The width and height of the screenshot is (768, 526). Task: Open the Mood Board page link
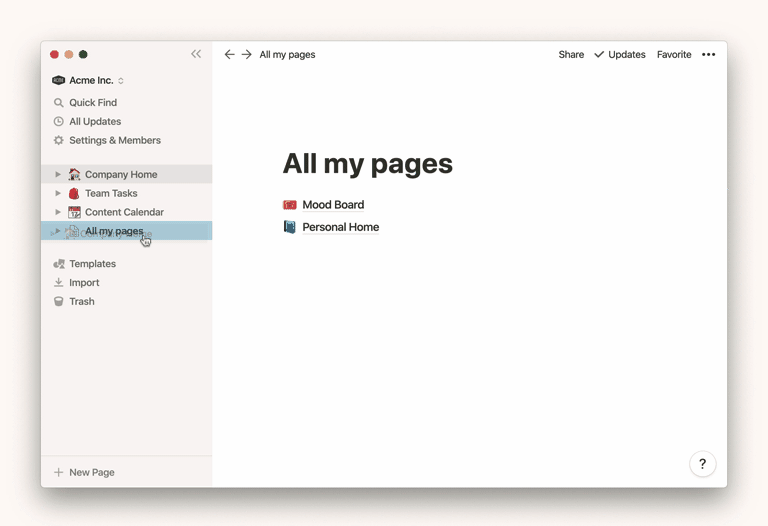333,205
